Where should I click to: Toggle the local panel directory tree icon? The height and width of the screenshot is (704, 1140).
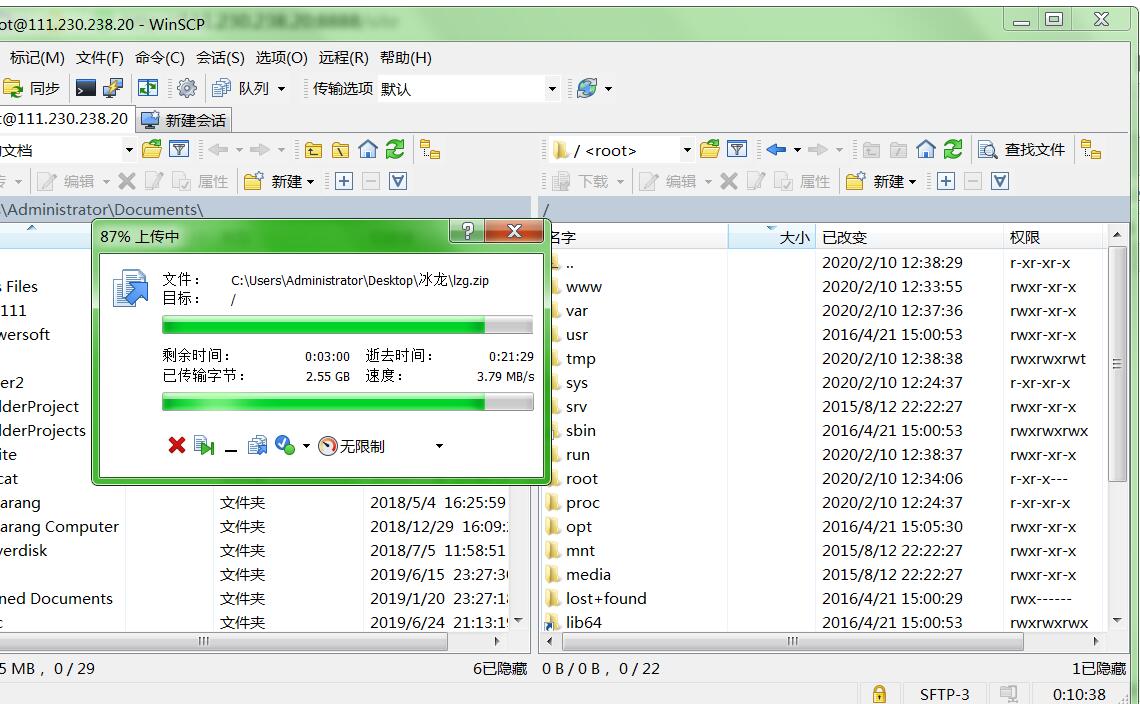pyautogui.click(x=430, y=150)
